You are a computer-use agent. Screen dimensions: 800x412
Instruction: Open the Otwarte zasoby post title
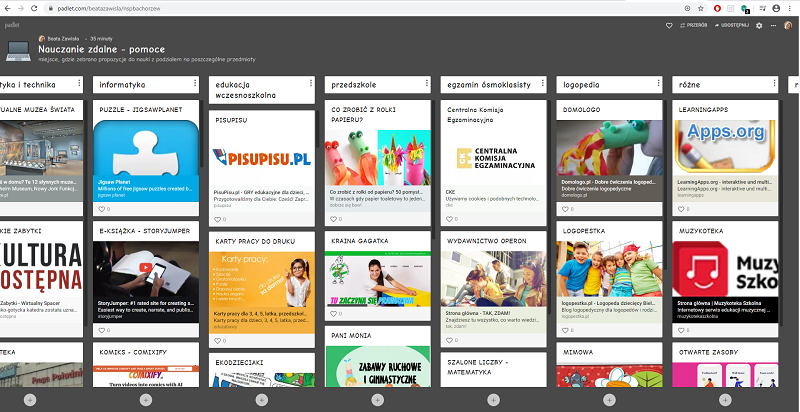click(708, 352)
